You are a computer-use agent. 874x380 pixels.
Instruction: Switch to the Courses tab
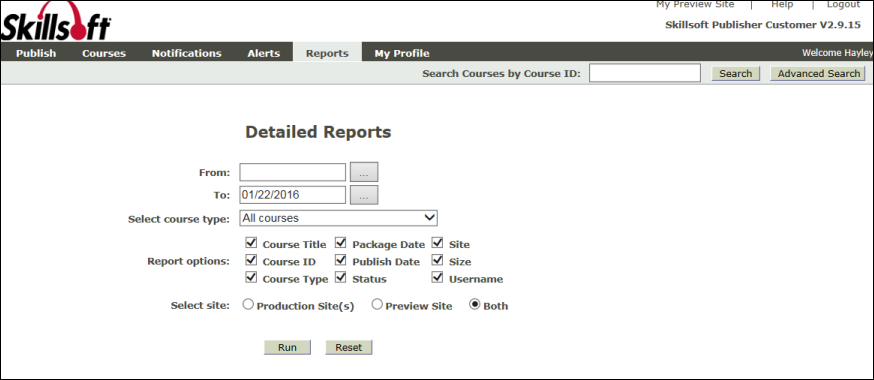coord(104,53)
